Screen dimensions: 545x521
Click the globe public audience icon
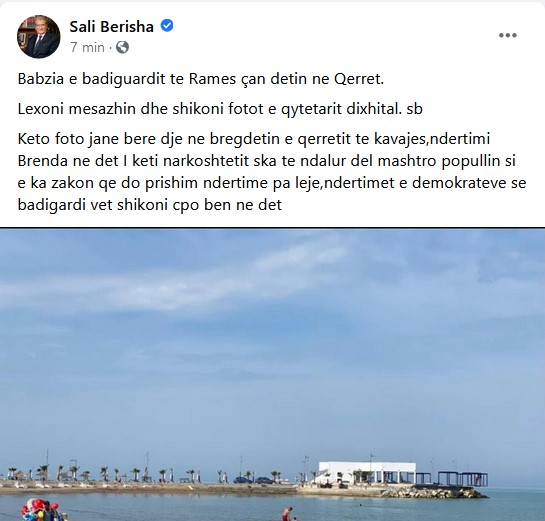coord(122,47)
